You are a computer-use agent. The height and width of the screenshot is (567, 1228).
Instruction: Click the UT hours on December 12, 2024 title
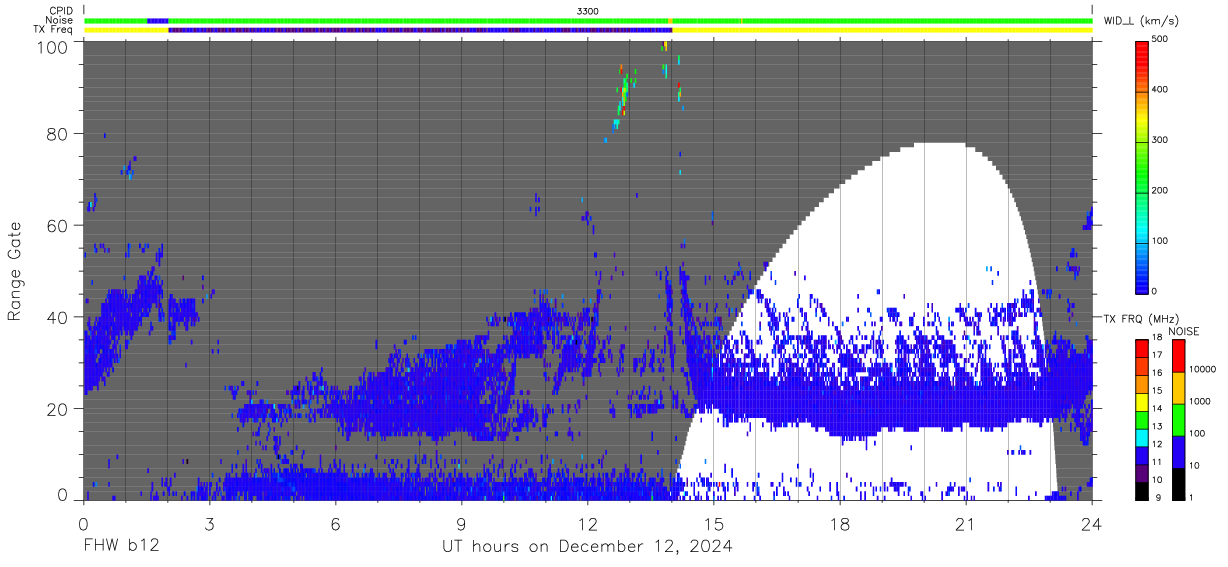[588, 547]
